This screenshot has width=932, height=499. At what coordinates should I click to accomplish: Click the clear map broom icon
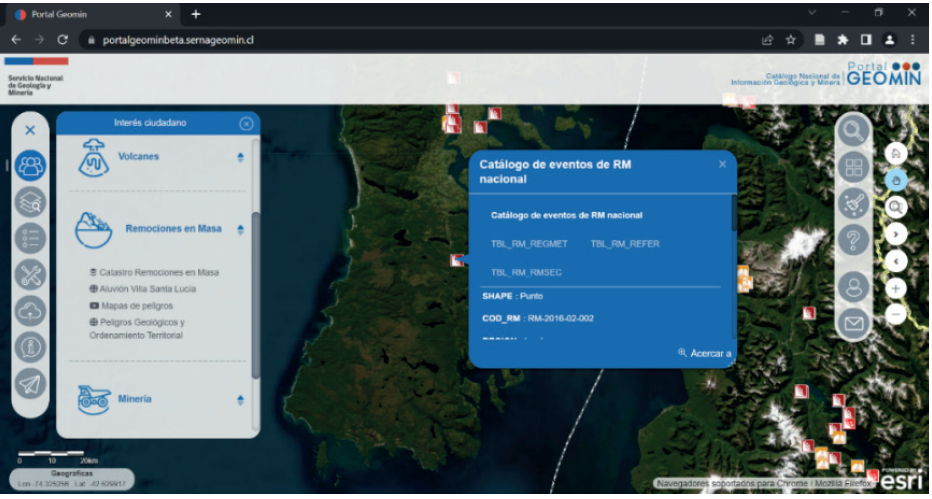click(x=854, y=204)
